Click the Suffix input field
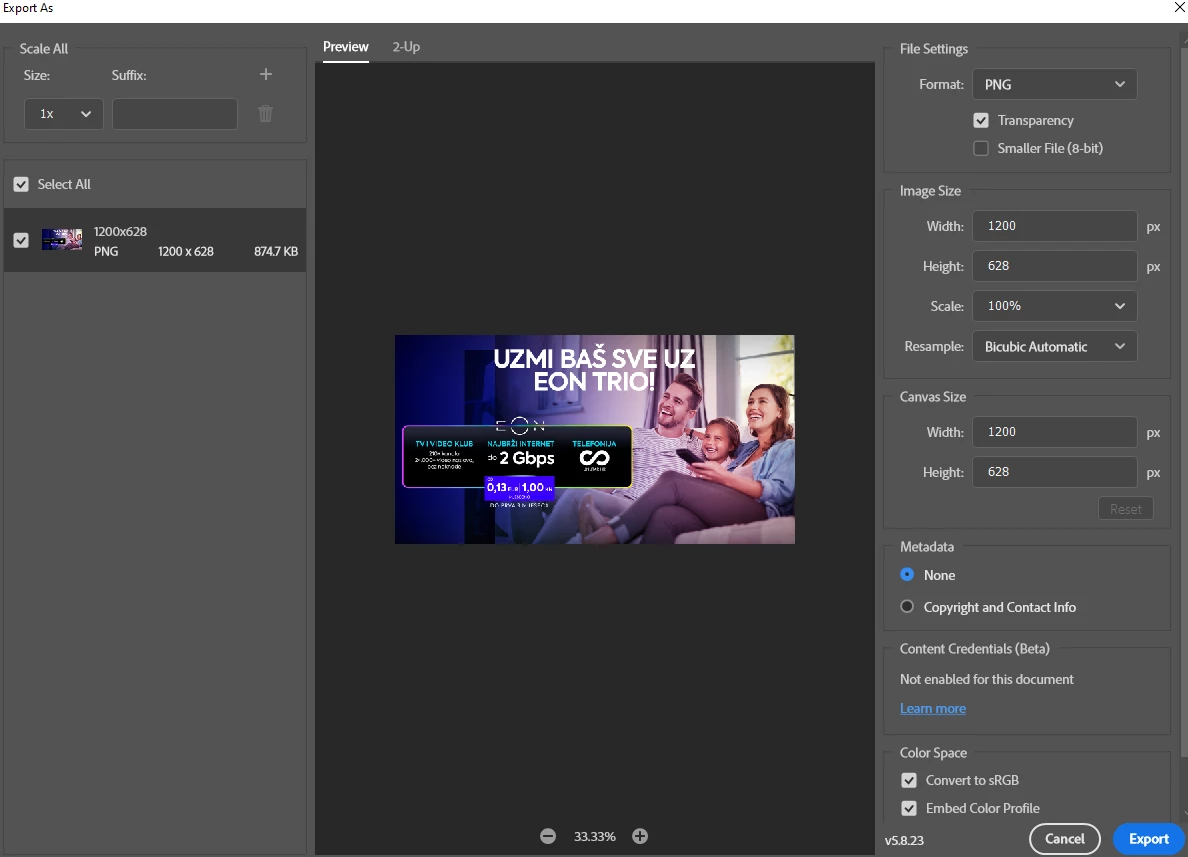The height and width of the screenshot is (857, 1188). pos(175,114)
